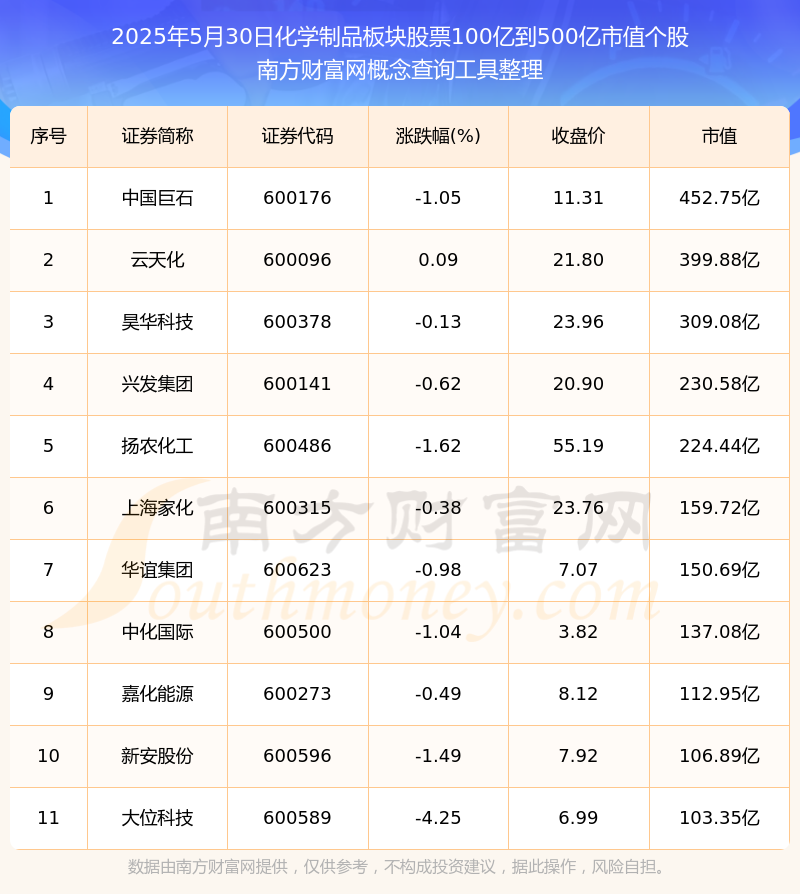The image size is (800, 894).
Task: Click stock code 600589
Action: pos(298,818)
